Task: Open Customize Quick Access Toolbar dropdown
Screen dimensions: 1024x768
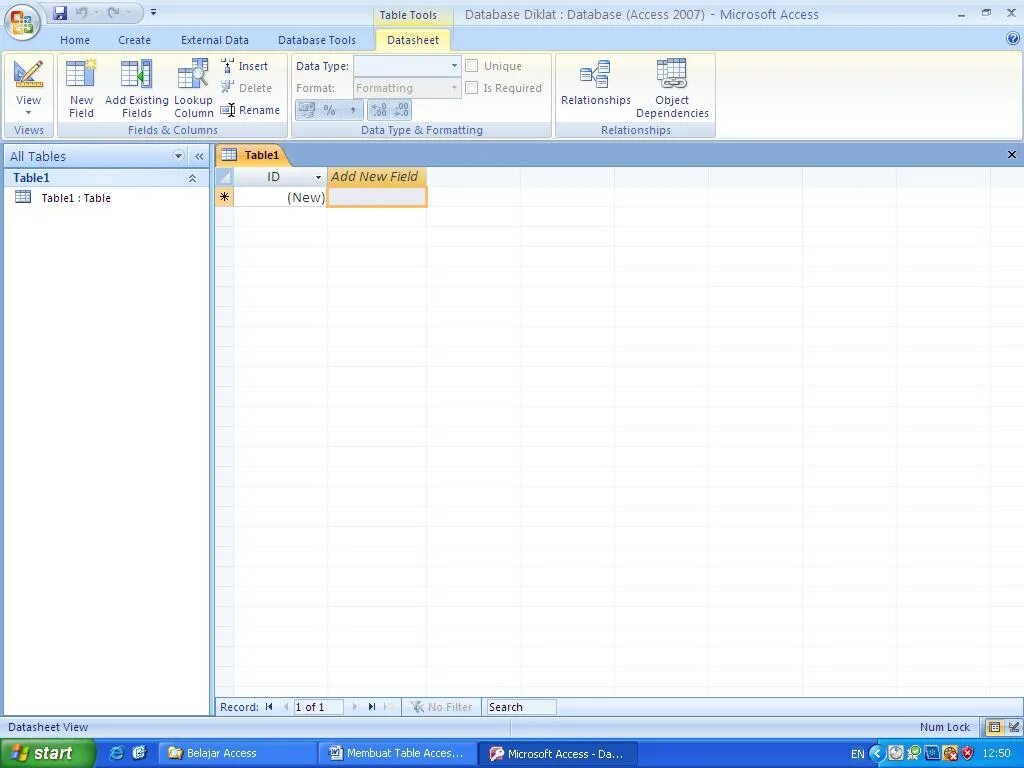Action: pyautogui.click(x=153, y=12)
